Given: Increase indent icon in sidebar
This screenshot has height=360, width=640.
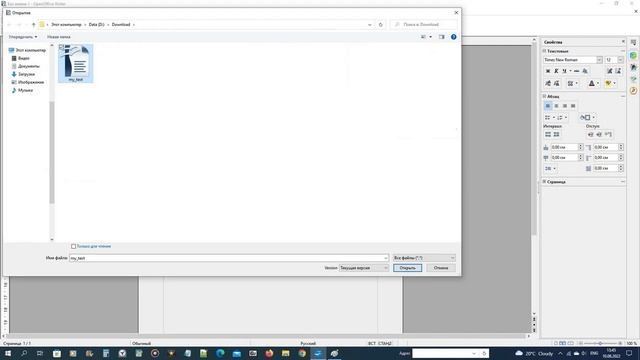Looking at the screenshot, I should click(590, 134).
